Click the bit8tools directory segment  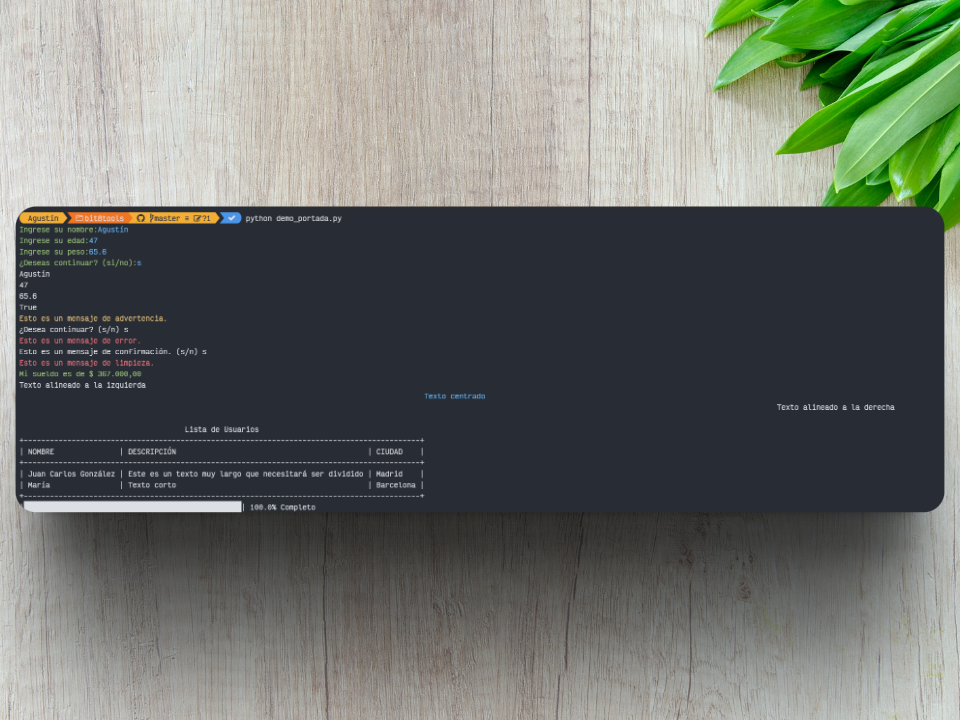point(105,218)
